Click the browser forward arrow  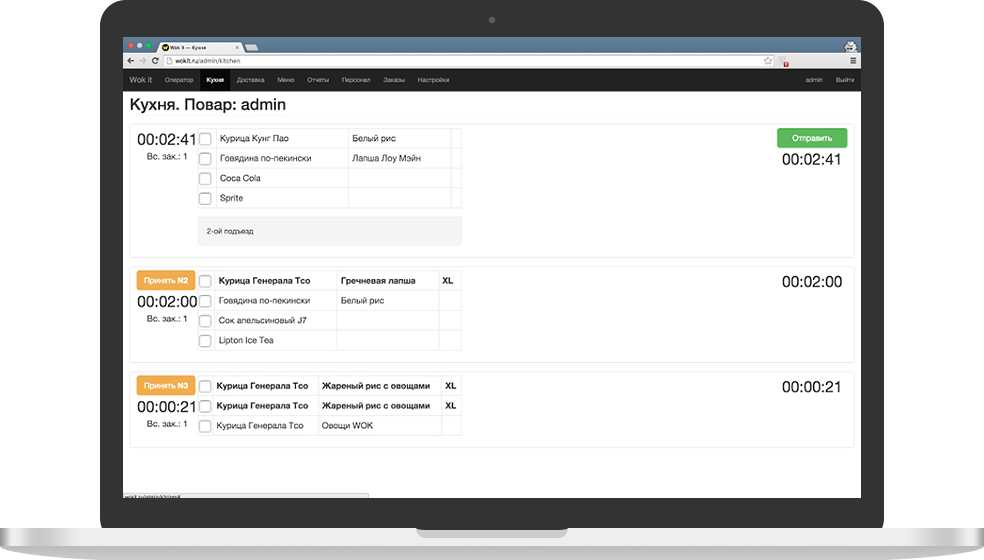[142, 61]
